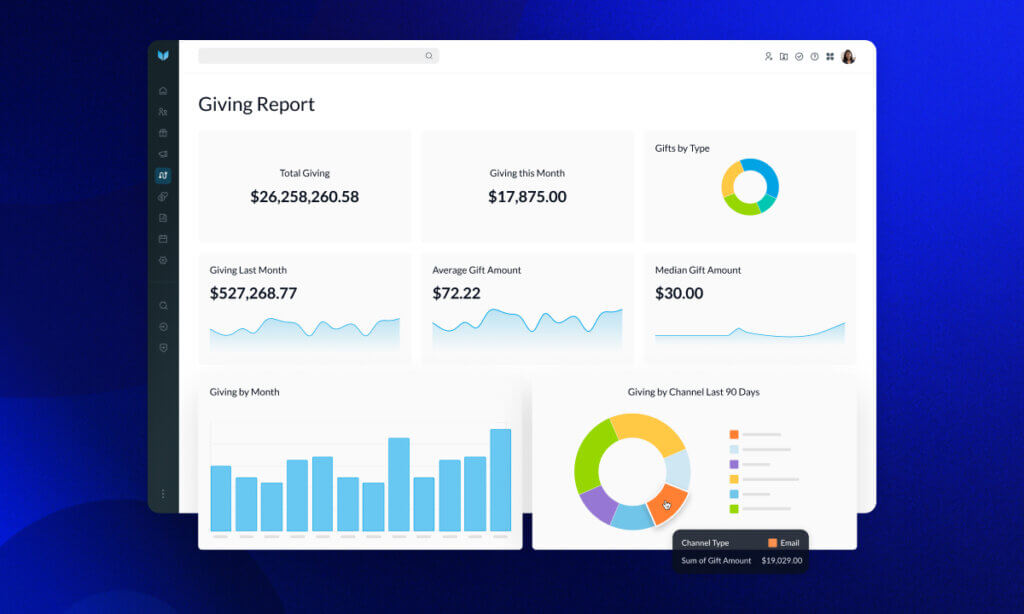Toggle the green legend entry in channel chart
This screenshot has width=1024, height=614.
pos(734,508)
